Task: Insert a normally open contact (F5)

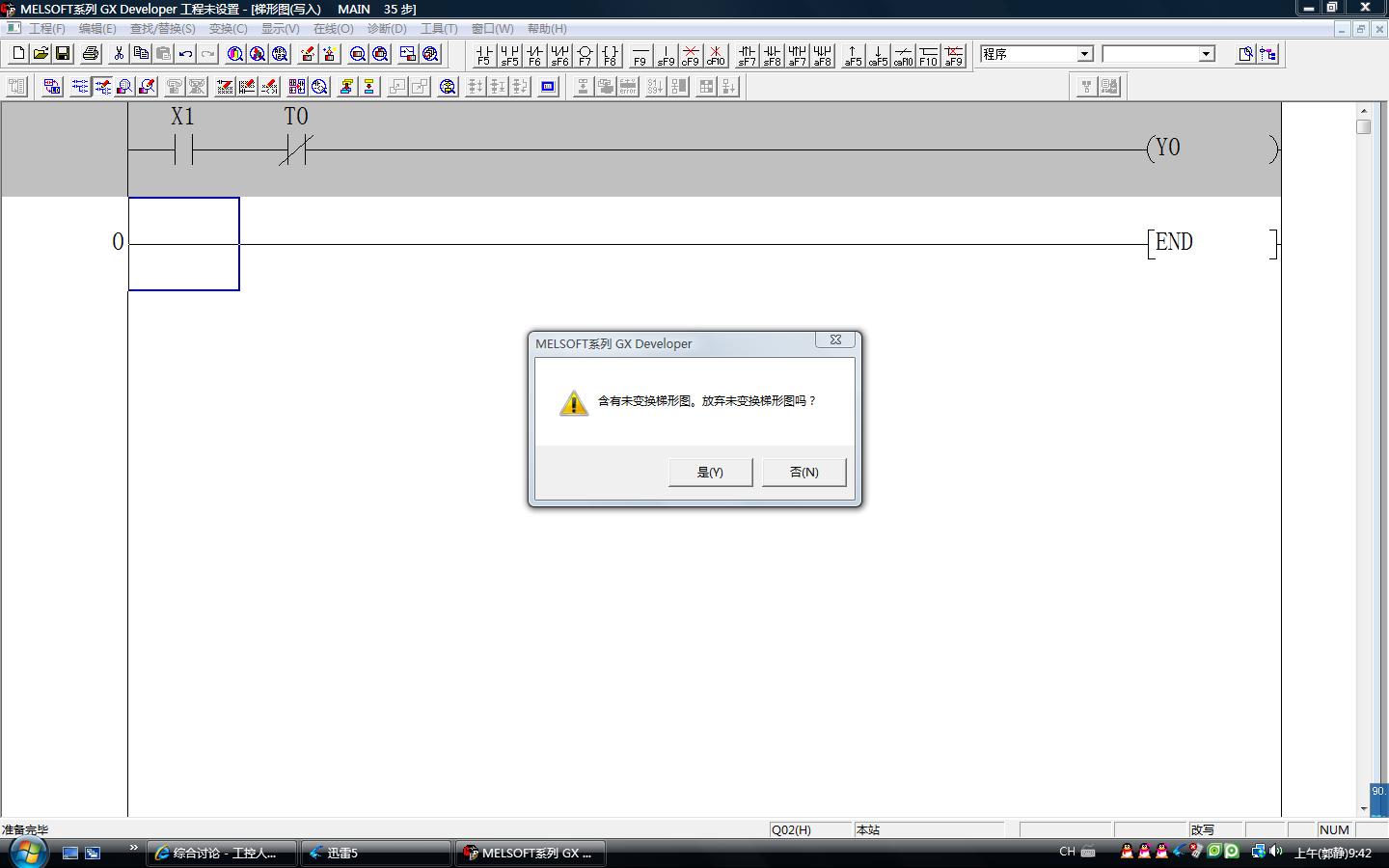Action: pos(484,55)
